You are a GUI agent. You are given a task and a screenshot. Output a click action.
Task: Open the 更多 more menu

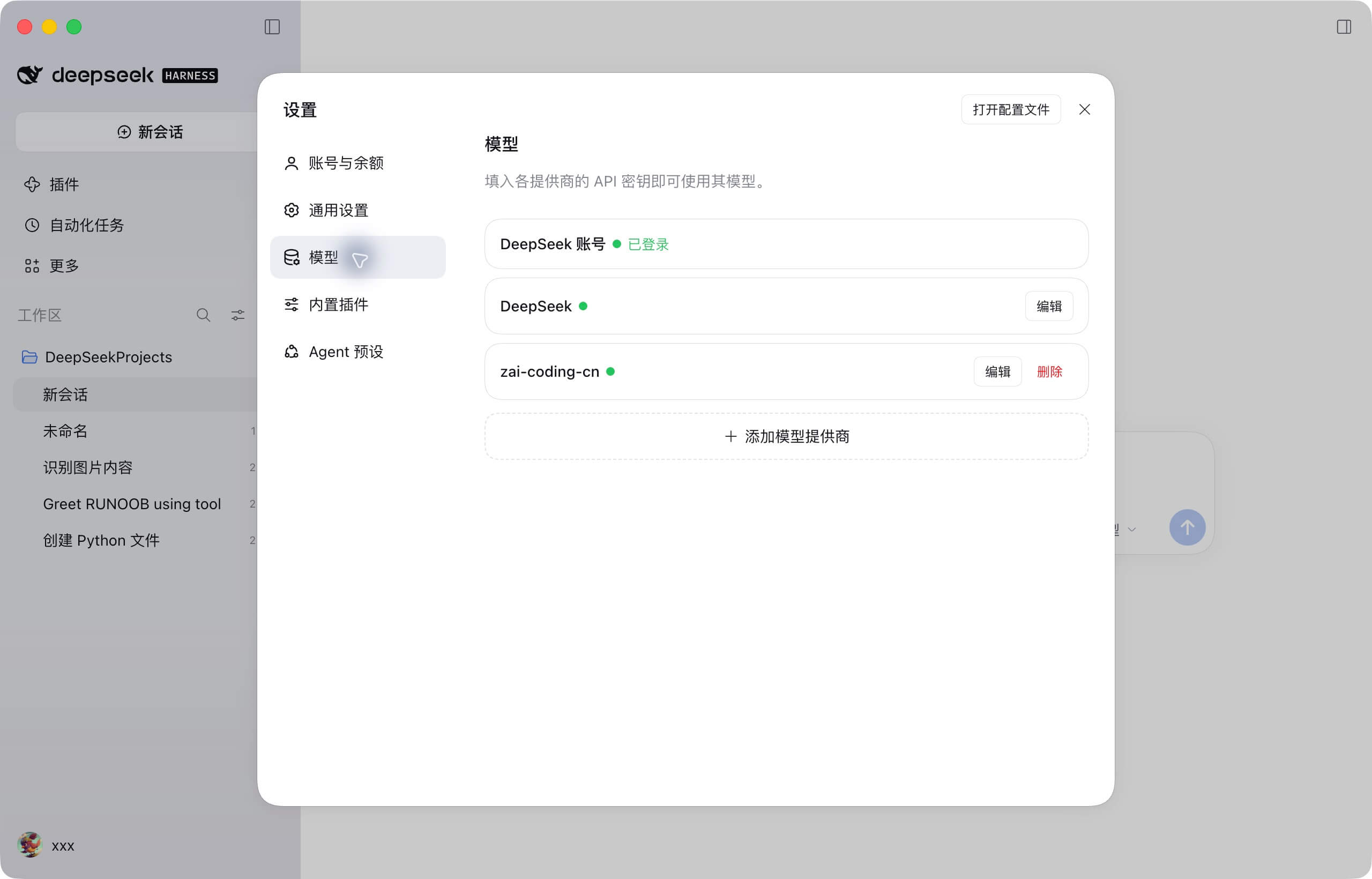tap(51, 265)
